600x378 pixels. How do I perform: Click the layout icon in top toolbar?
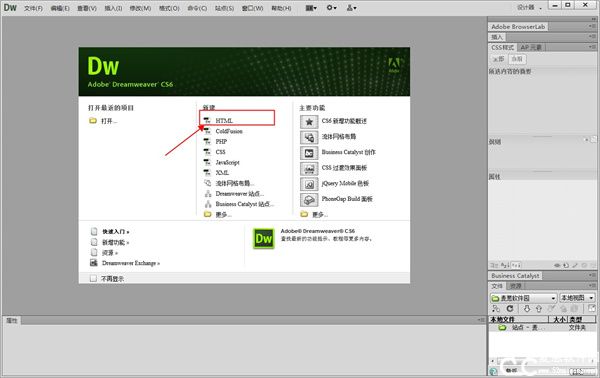311,8
